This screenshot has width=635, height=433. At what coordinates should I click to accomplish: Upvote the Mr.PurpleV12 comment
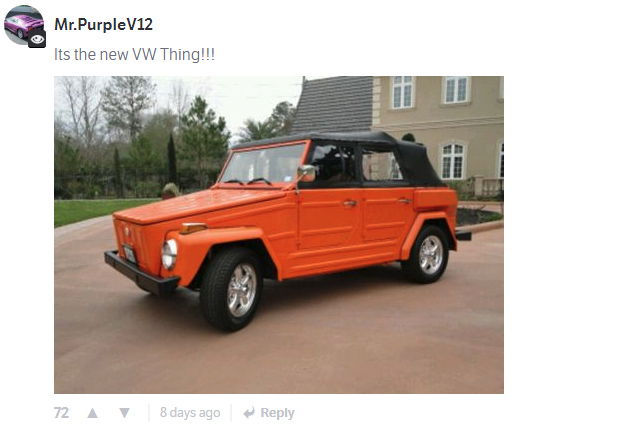(92, 413)
